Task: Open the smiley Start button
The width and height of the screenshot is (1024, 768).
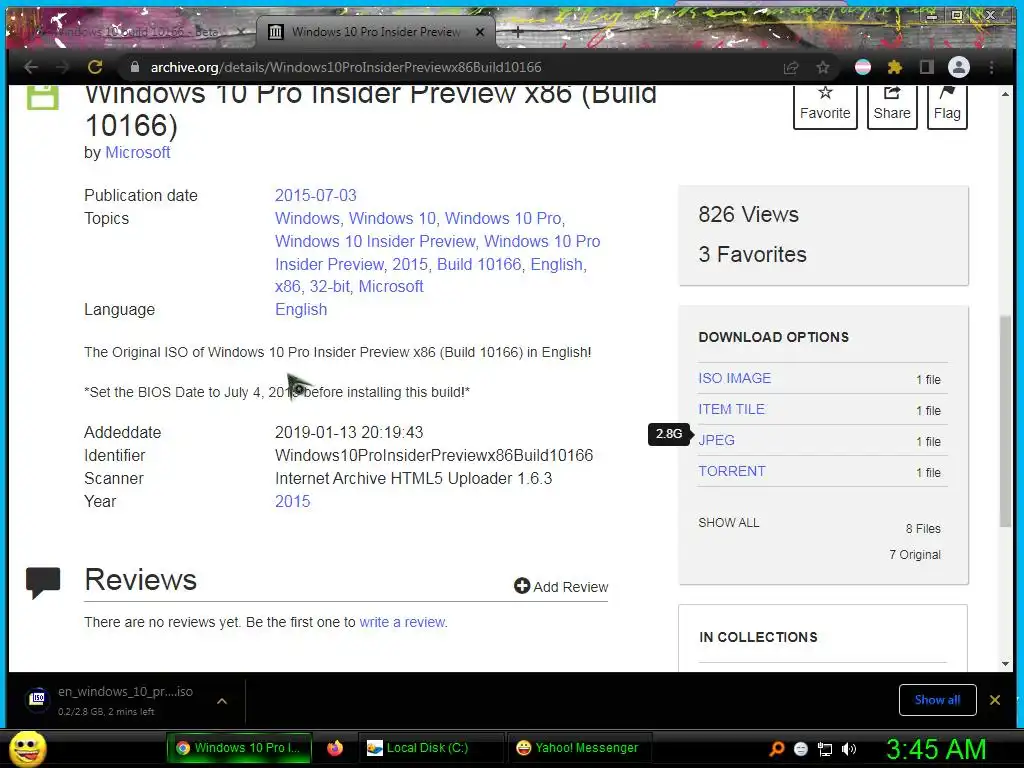Action: [27, 748]
